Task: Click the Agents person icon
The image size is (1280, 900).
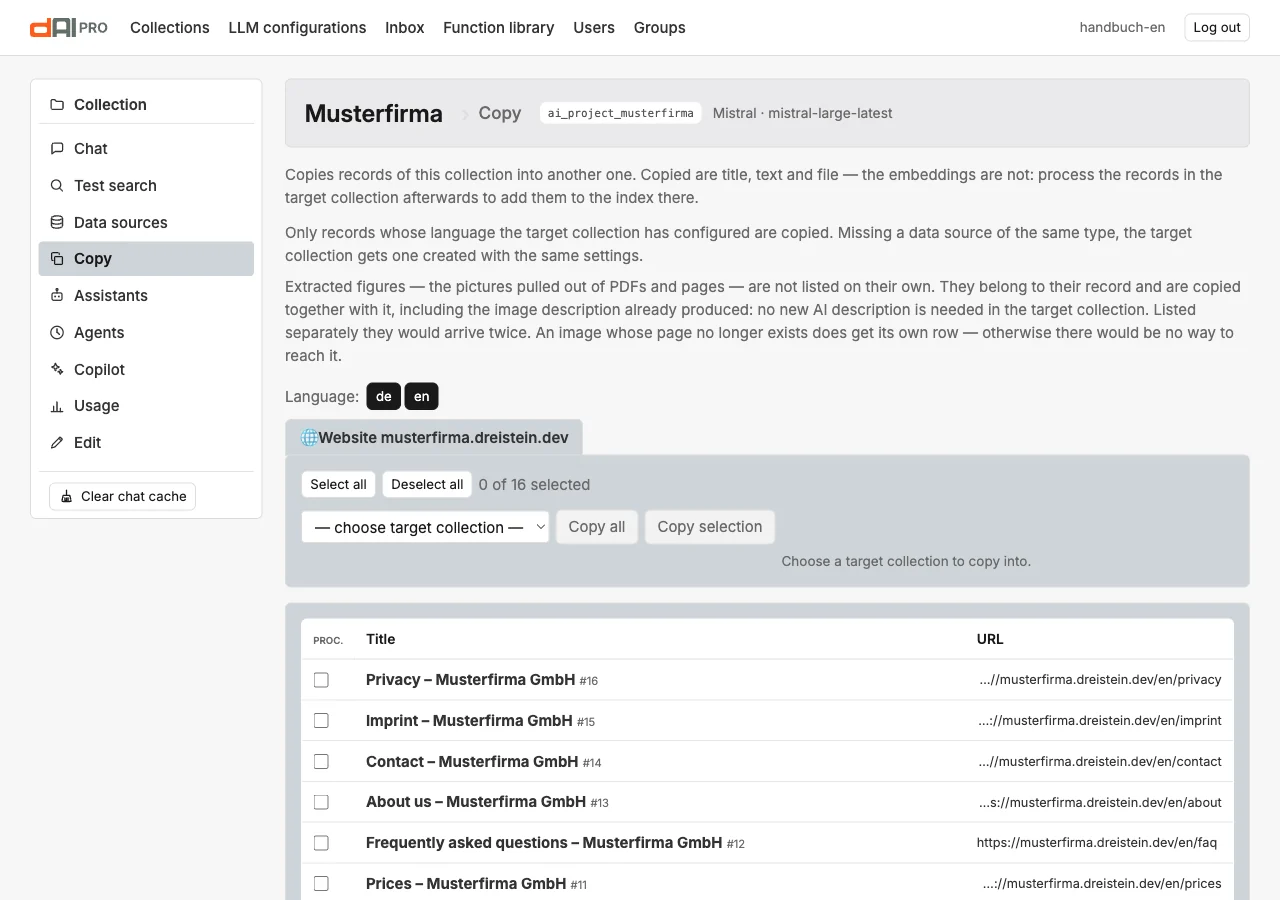Action: pyautogui.click(x=57, y=333)
